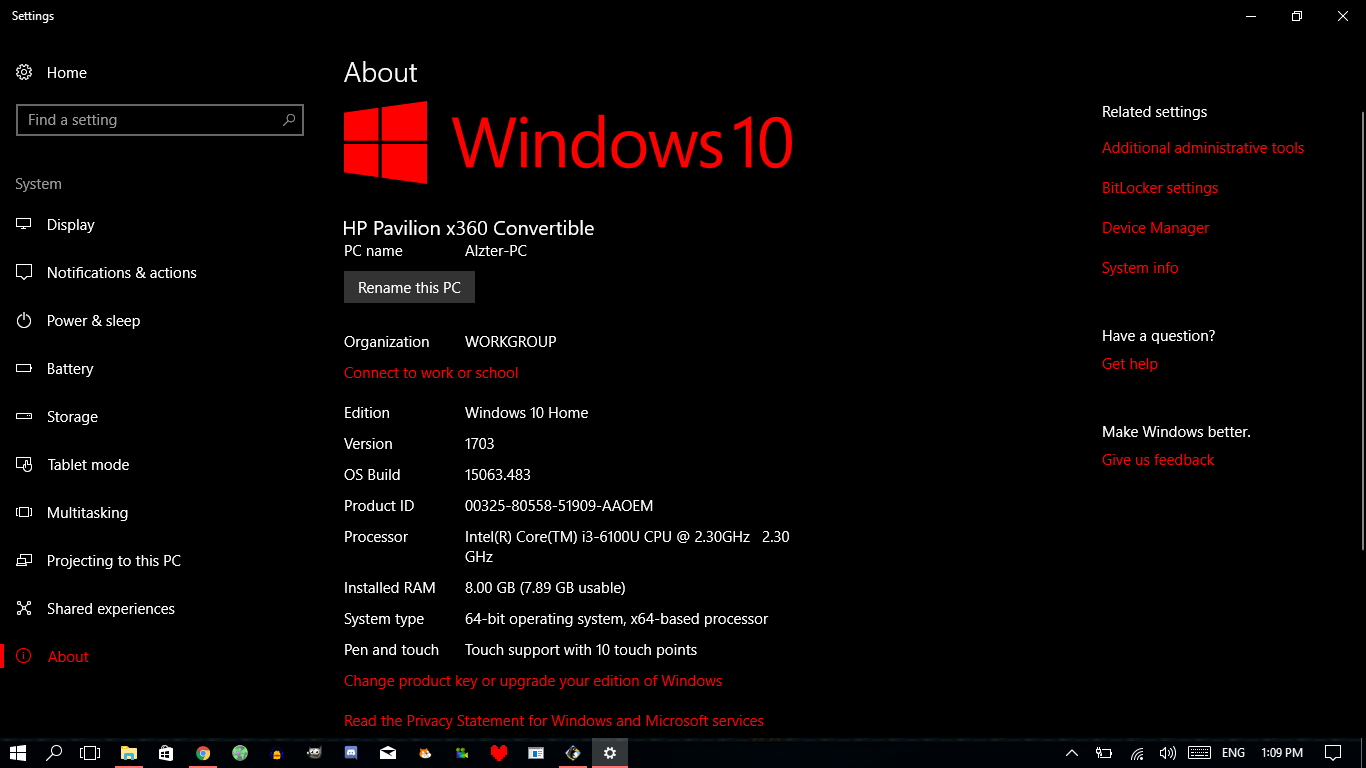
Task: Read the Privacy Statement link
Action: pos(554,721)
